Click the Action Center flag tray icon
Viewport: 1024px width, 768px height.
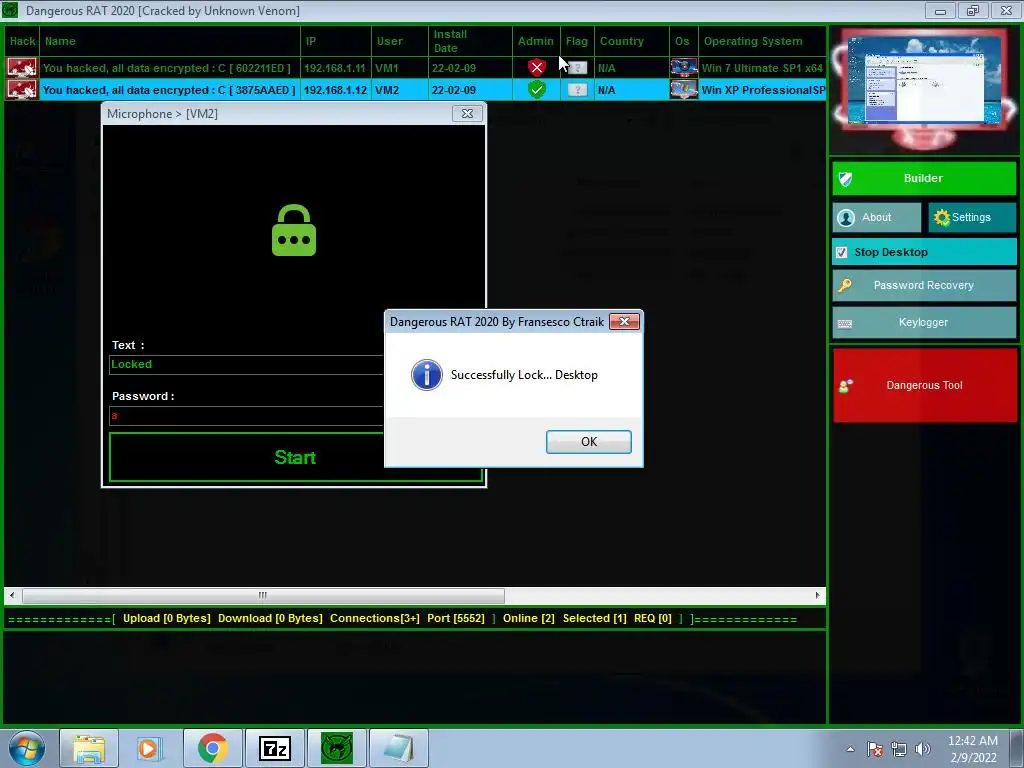point(875,749)
